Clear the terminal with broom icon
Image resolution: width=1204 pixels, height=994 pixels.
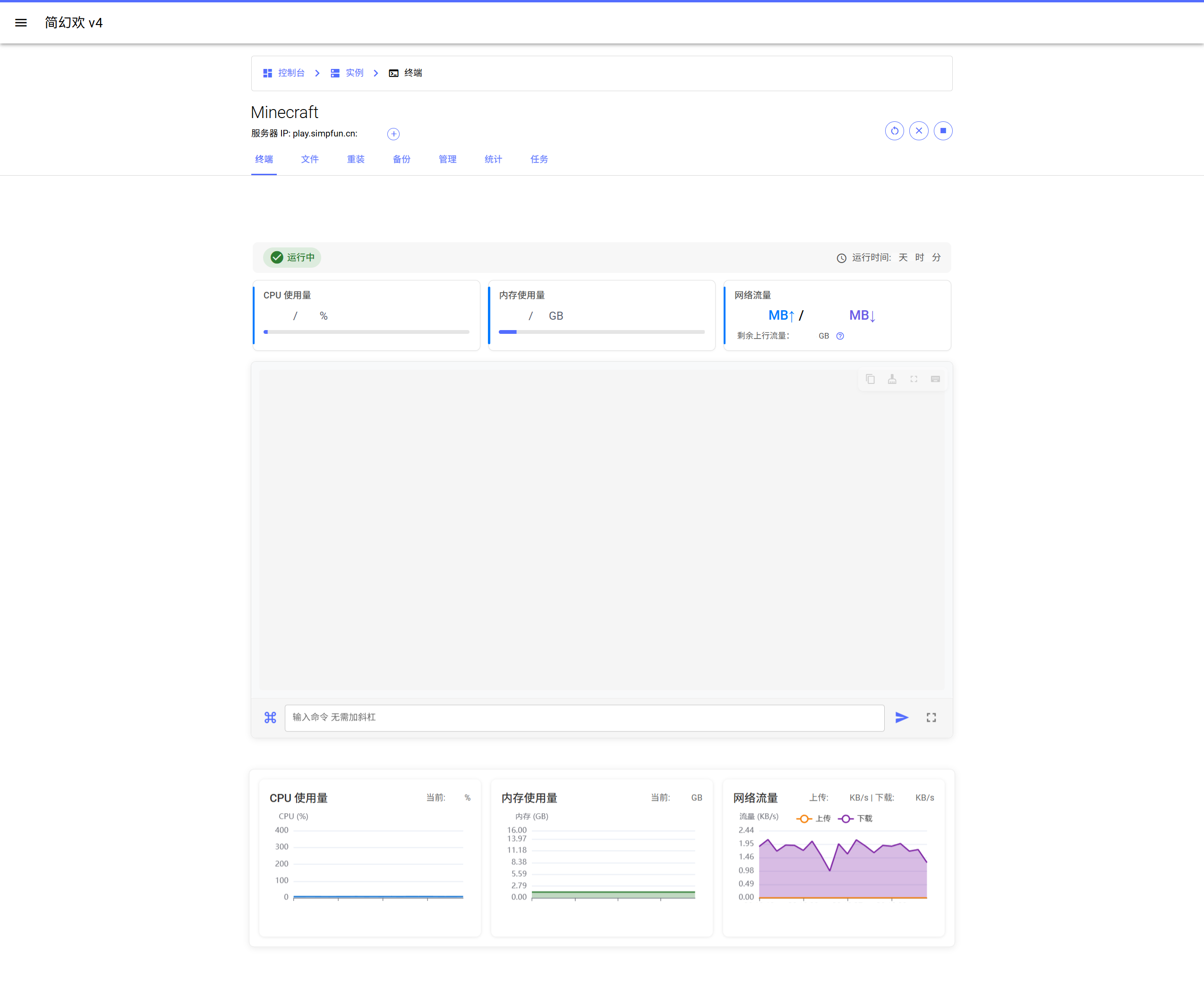892,379
